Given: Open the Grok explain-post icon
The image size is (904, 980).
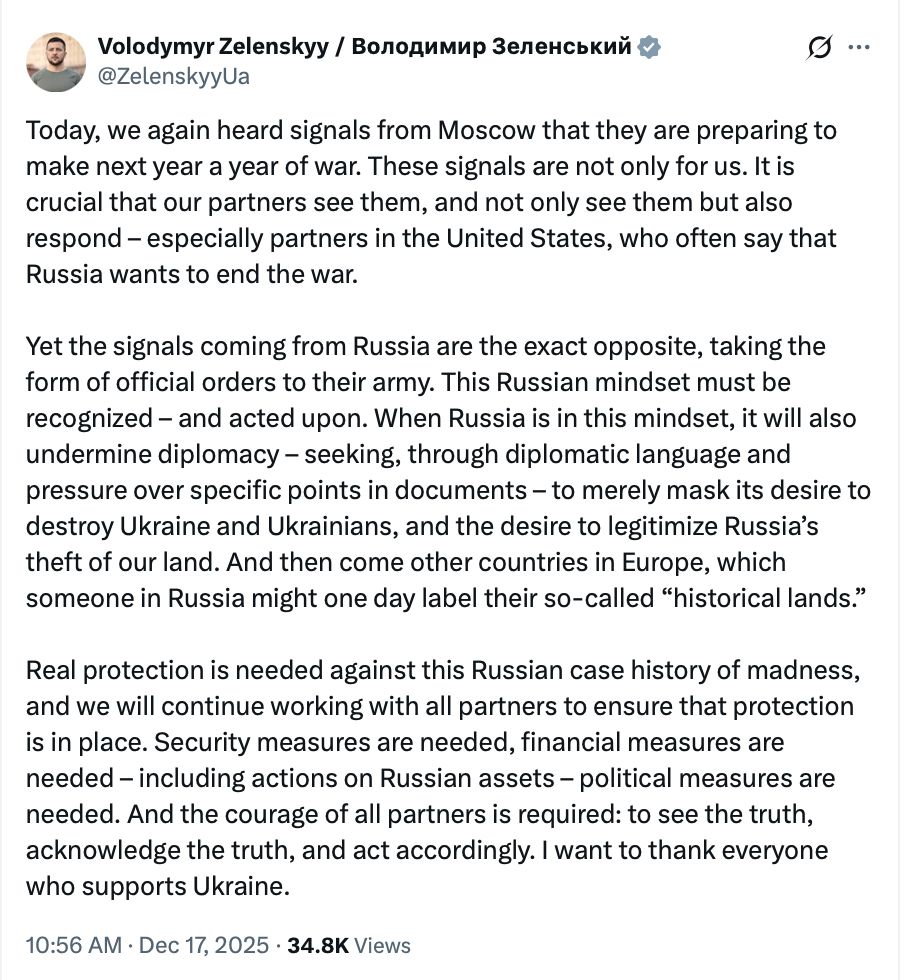Looking at the screenshot, I should pos(819,48).
